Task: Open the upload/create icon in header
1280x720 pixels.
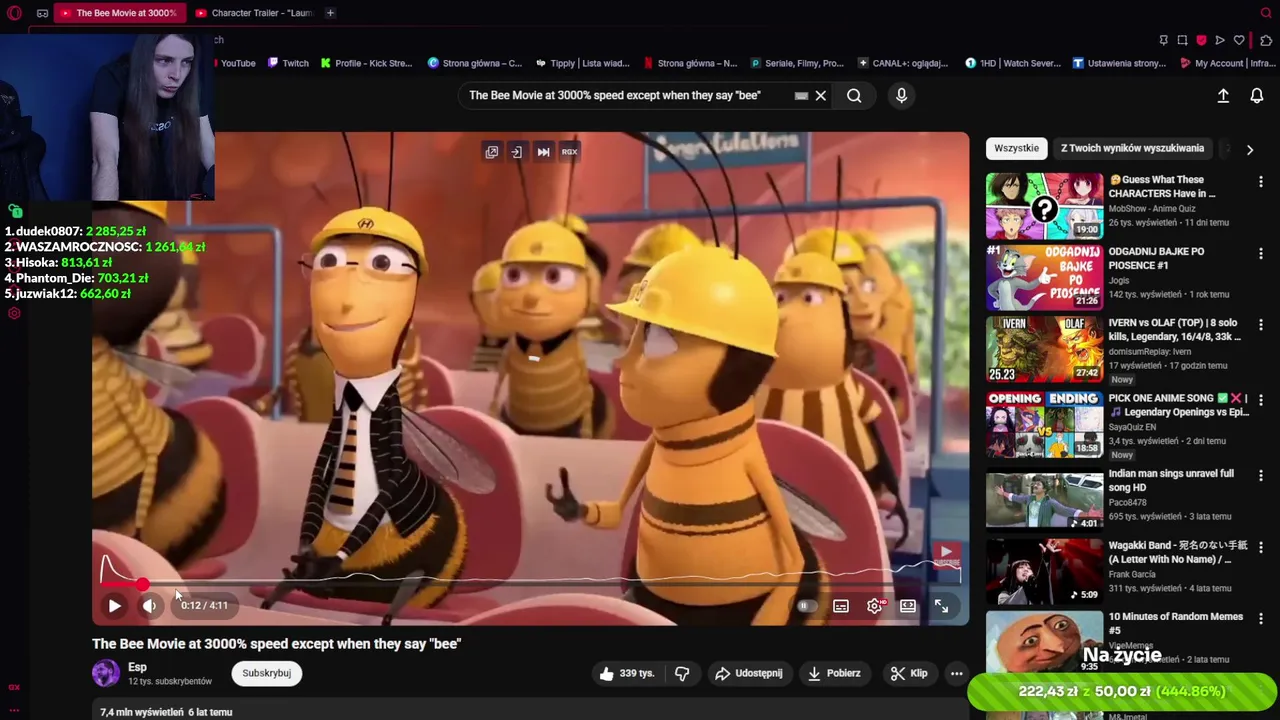Action: pos(1223,96)
